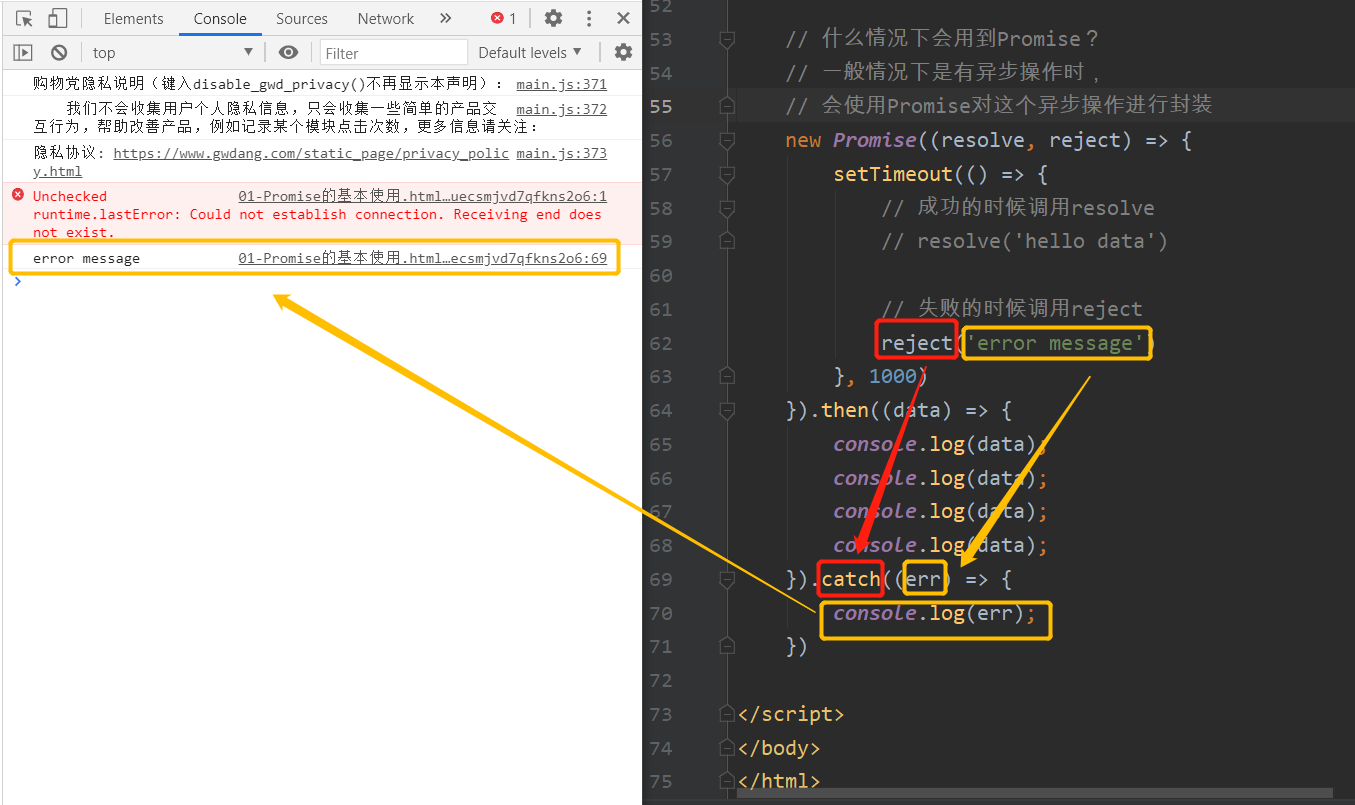Toggle the fold marker at line 63
Viewport: 1355px width, 805px height.
(727, 376)
